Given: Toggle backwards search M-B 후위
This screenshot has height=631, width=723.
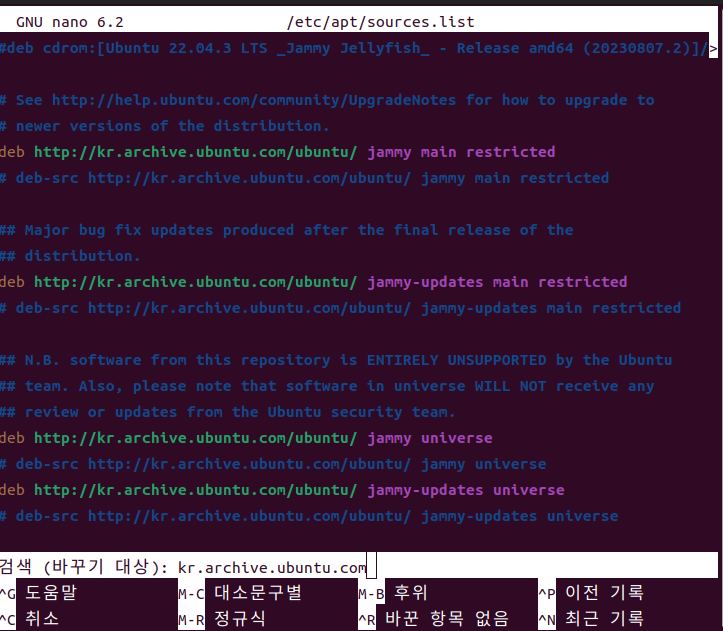Looking at the screenshot, I should pyautogui.click(x=393, y=593).
